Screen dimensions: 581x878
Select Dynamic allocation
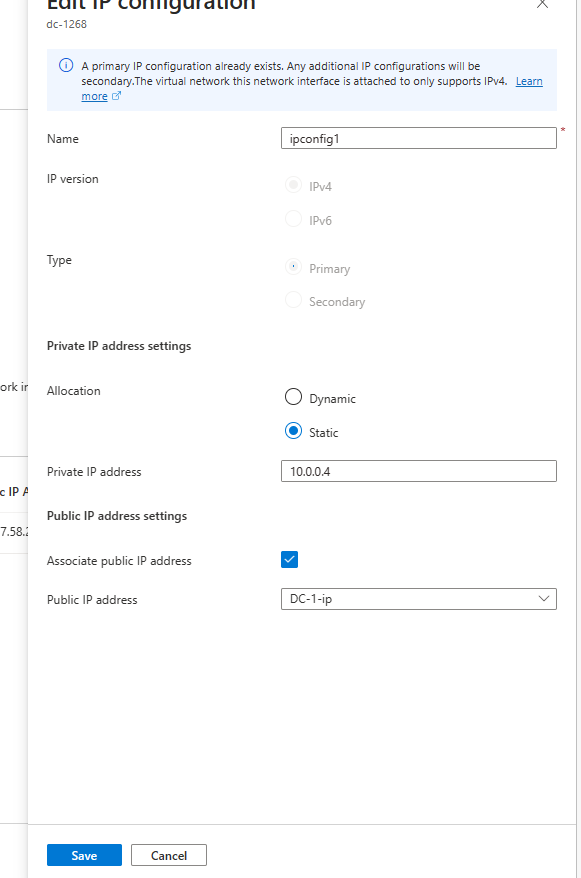click(x=293, y=396)
